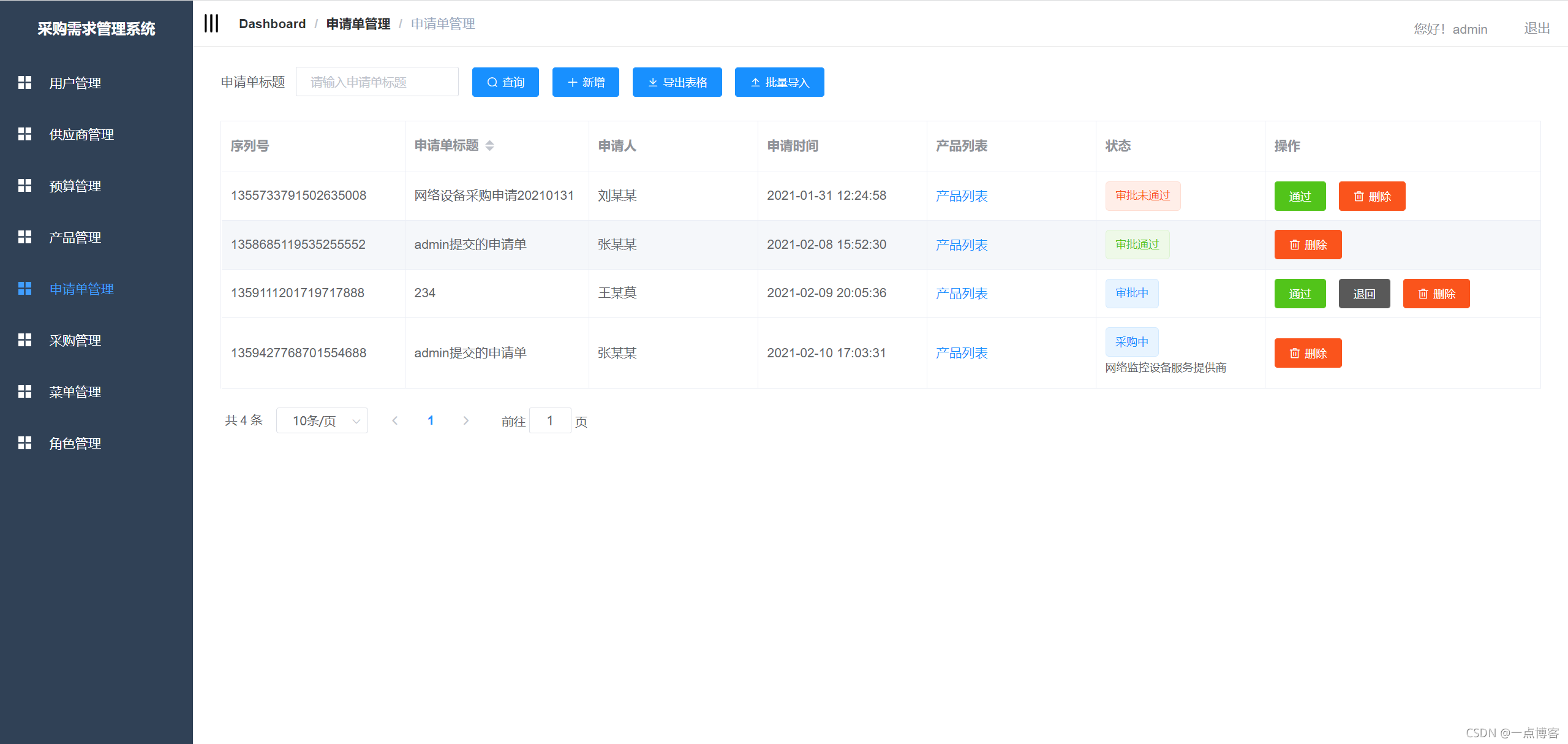The image size is (1568, 744).
Task: Go to previous page with left arrow
Action: [x=395, y=420]
